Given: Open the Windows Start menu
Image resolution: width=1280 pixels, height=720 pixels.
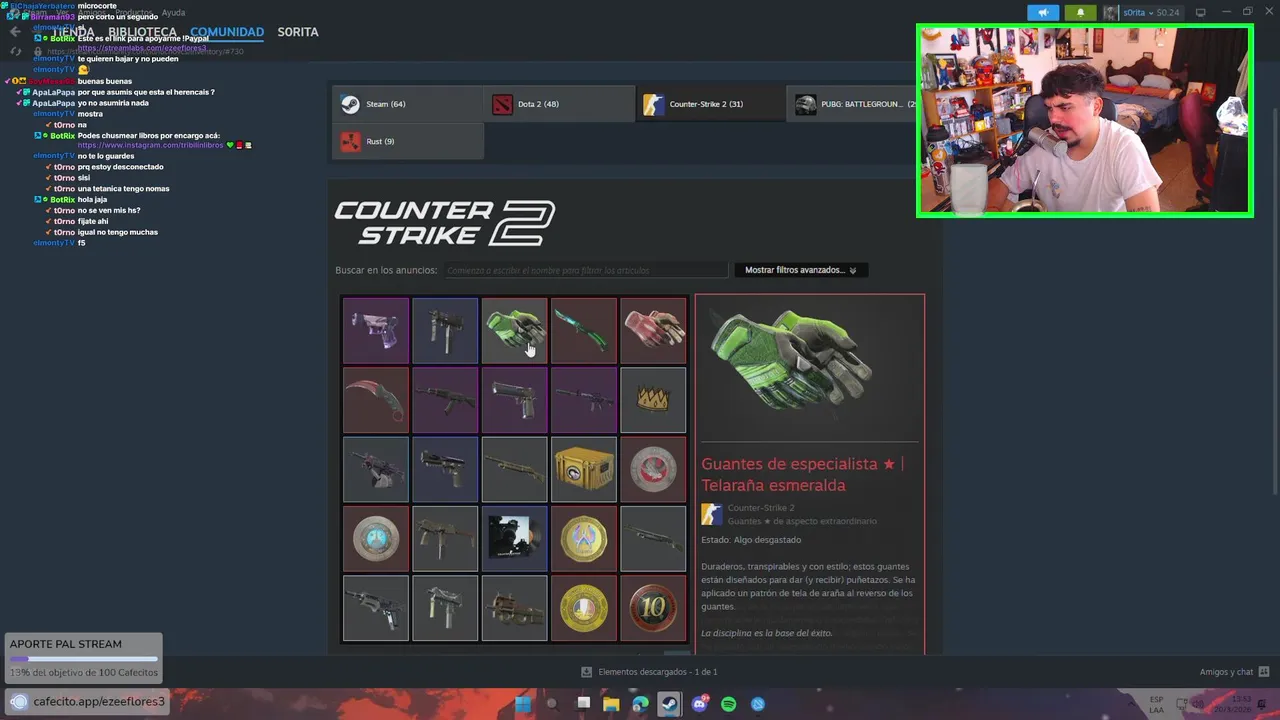Looking at the screenshot, I should (523, 704).
